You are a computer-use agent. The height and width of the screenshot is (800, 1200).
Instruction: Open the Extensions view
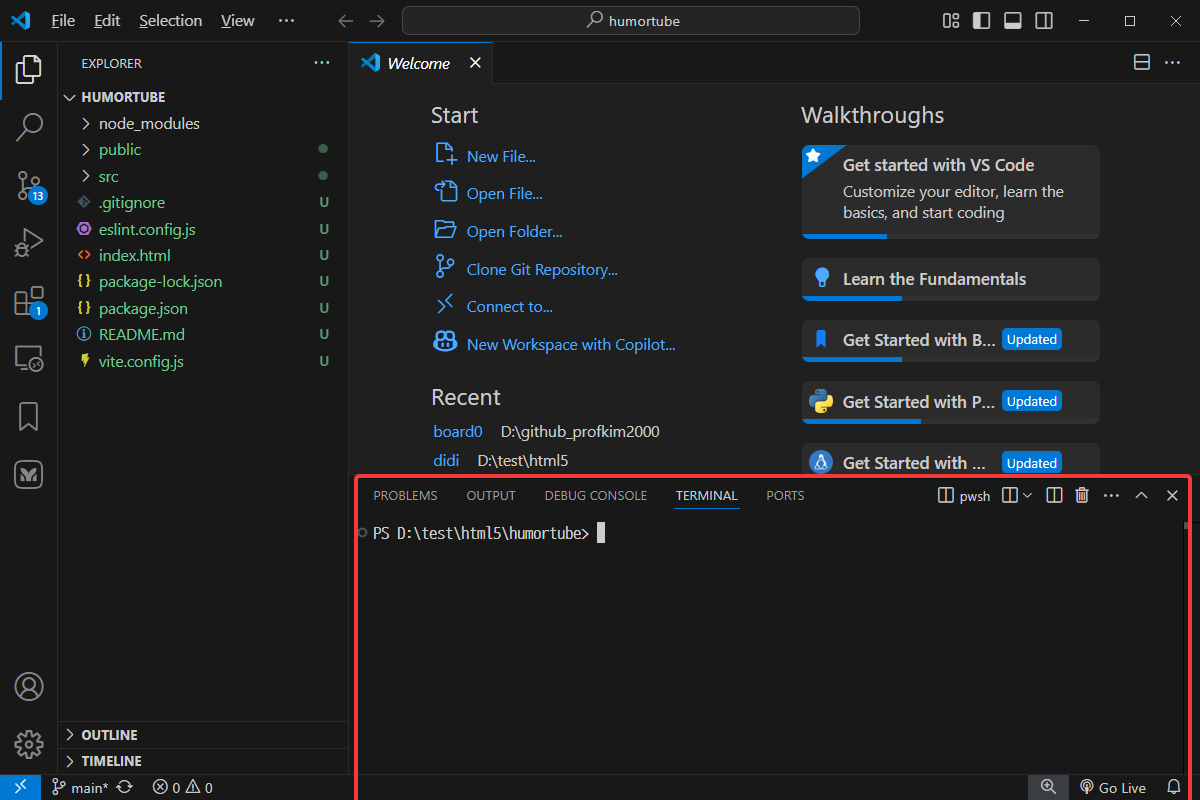(29, 301)
